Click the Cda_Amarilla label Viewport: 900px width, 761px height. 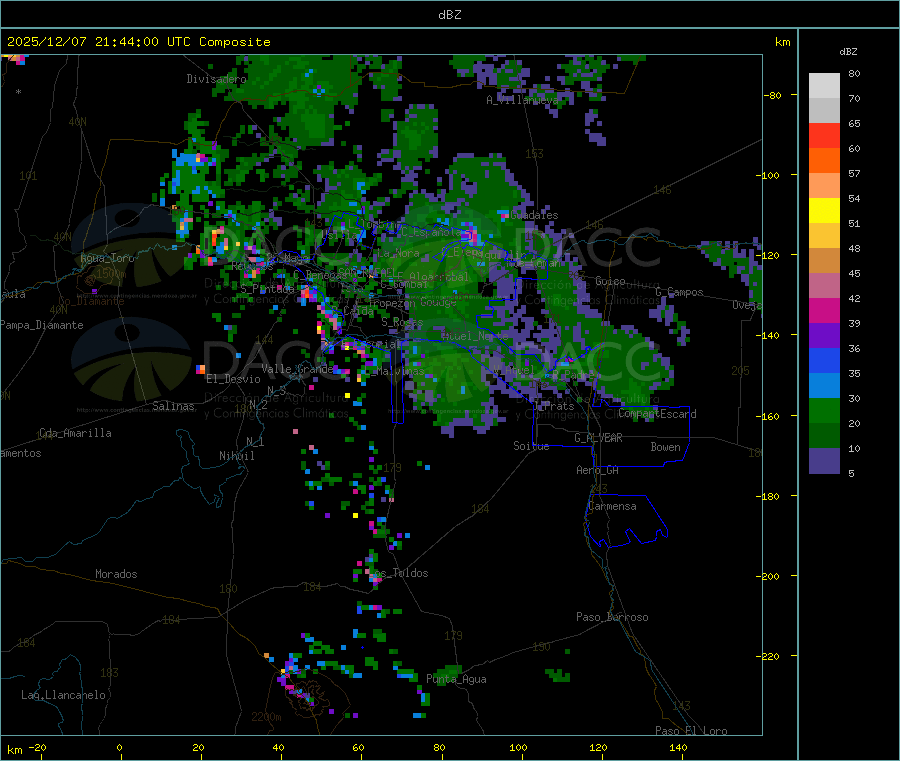click(75, 433)
